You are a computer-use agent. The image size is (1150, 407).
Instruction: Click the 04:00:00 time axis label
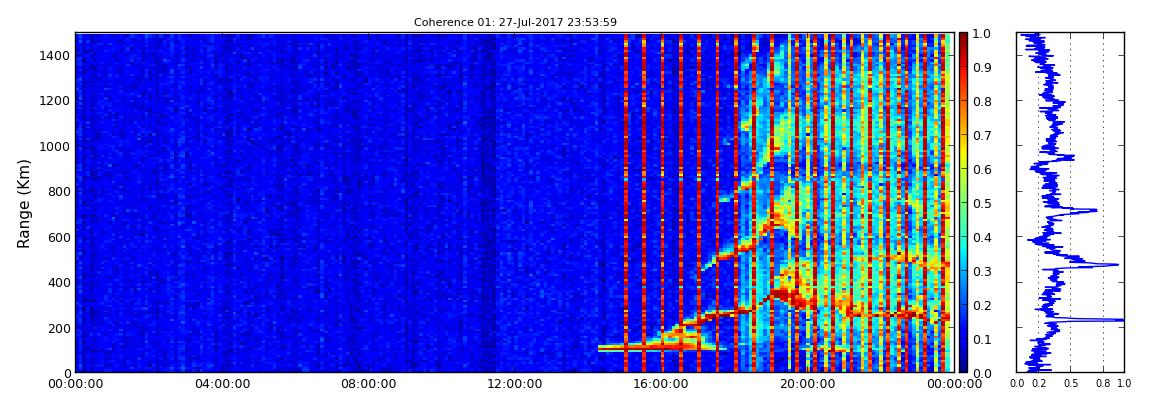[221, 384]
